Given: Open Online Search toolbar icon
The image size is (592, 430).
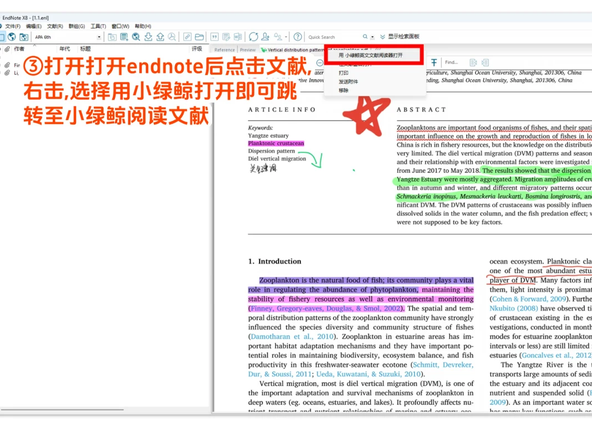Looking at the screenshot, I should tap(136, 37).
